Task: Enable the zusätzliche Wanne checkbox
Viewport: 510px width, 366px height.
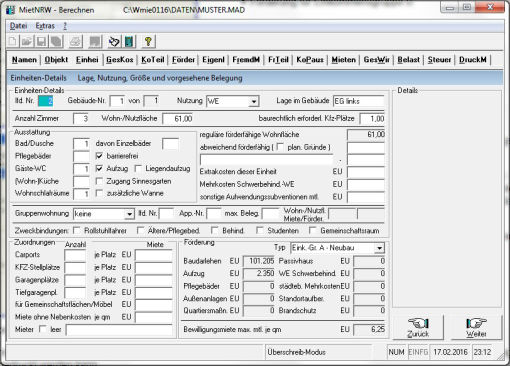Action: point(99,193)
